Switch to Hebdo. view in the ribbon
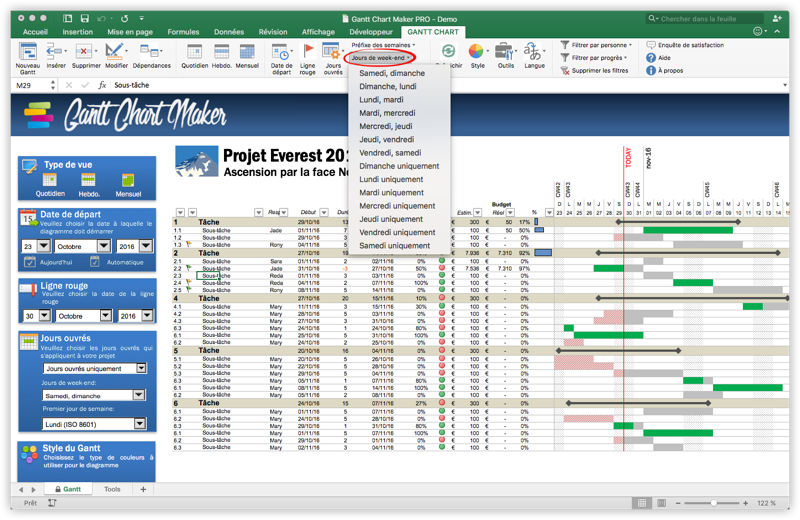 pyautogui.click(x=221, y=52)
